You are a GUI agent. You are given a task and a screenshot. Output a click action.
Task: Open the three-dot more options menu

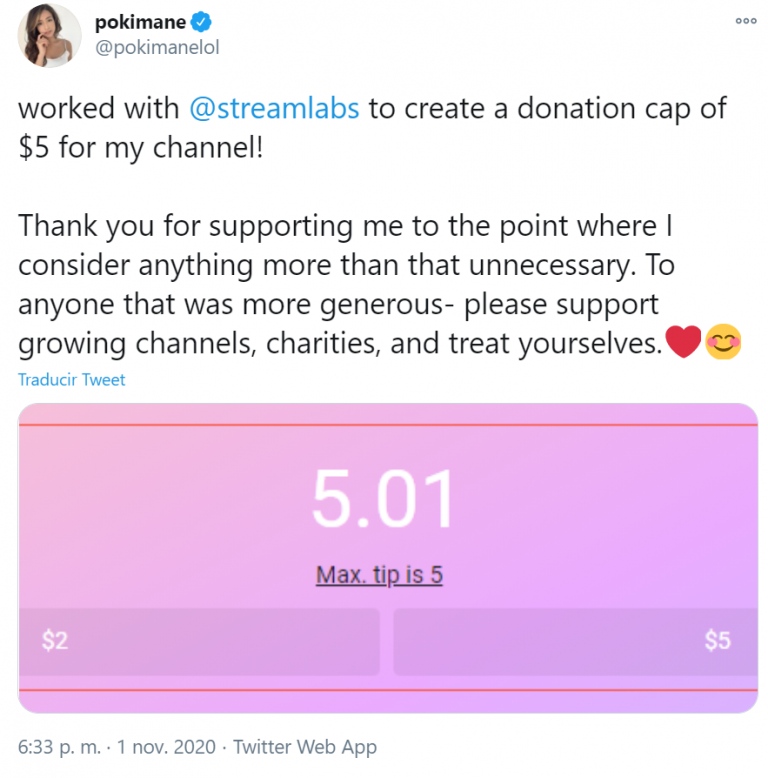point(745,20)
